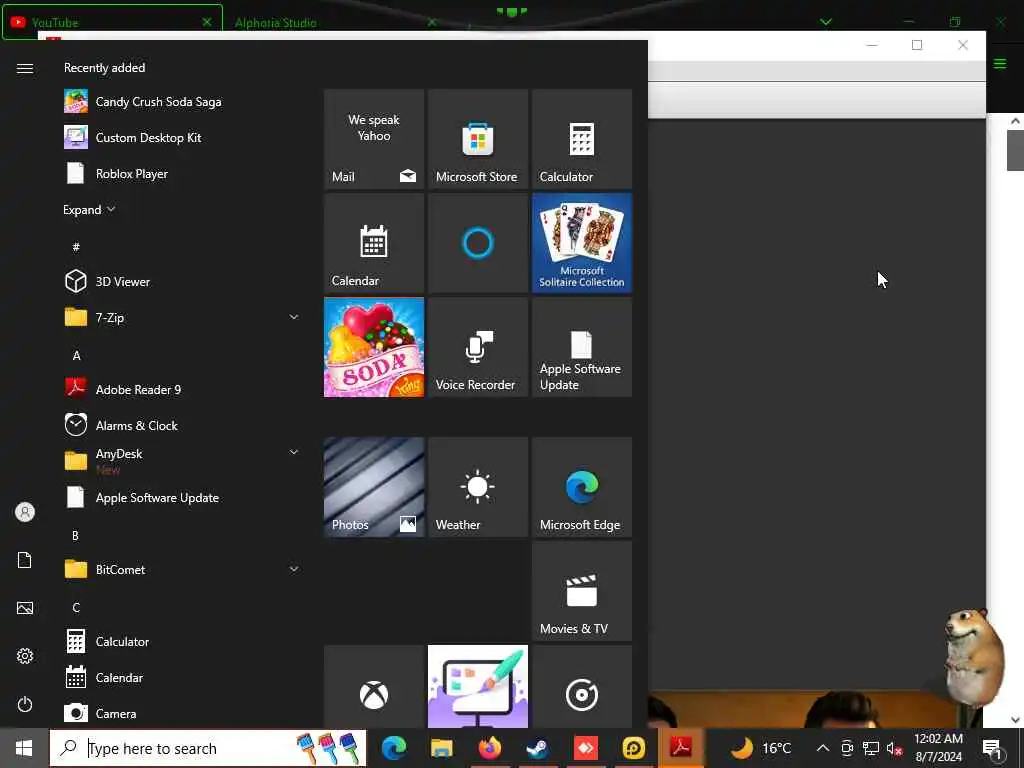The width and height of the screenshot is (1024, 768).
Task: Expand the 7-Zip folder
Action: (x=182, y=317)
